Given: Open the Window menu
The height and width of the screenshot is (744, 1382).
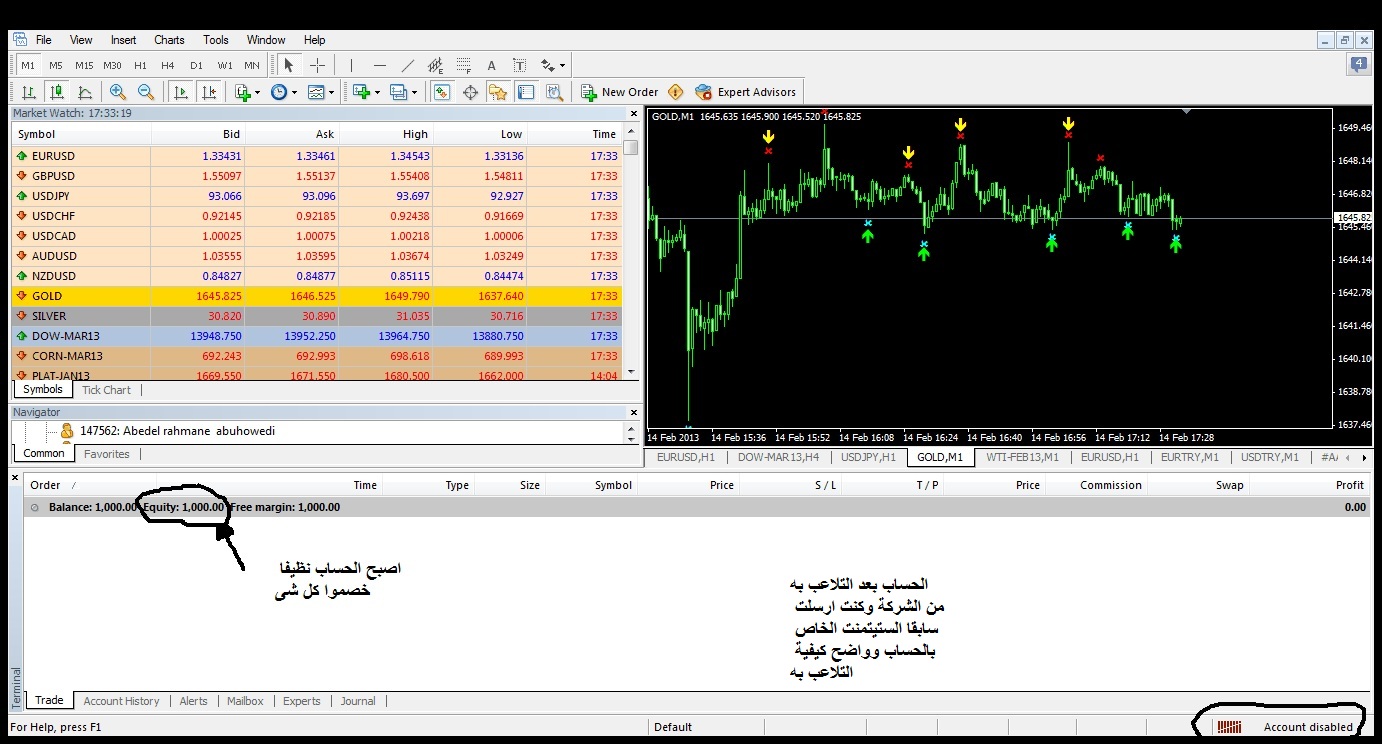Looking at the screenshot, I should [266, 40].
